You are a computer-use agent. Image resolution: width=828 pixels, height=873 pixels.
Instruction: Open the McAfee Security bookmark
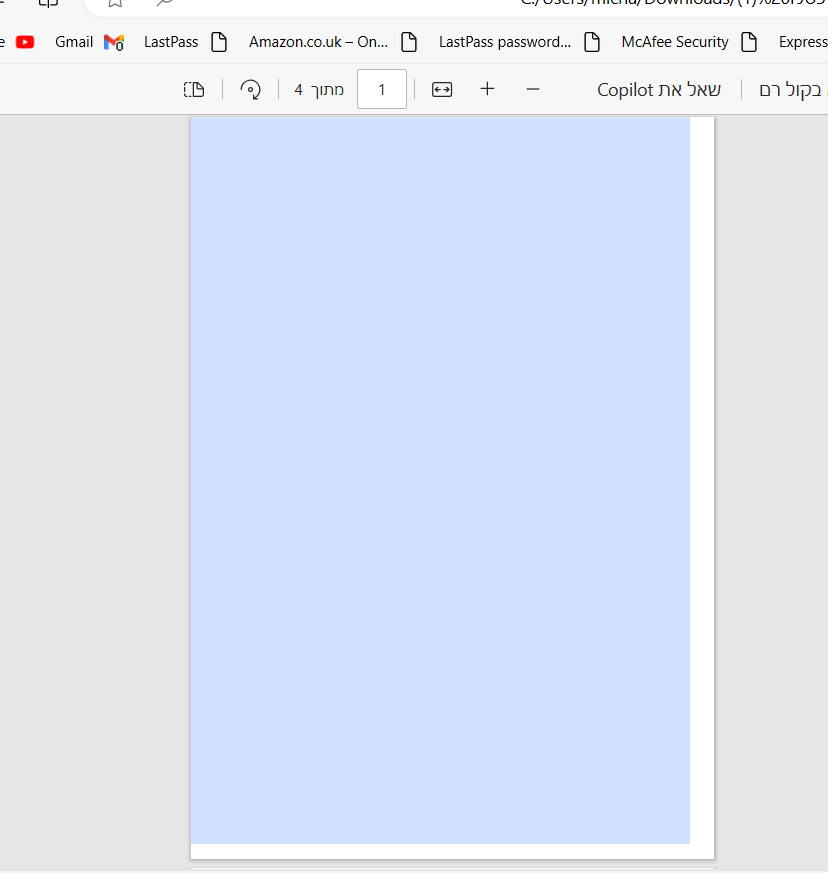click(x=689, y=42)
